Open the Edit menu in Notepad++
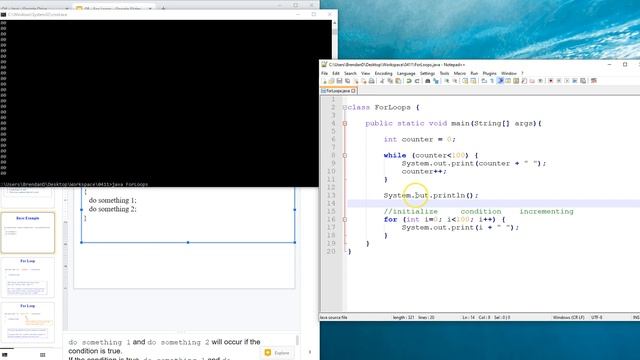 [336, 73]
